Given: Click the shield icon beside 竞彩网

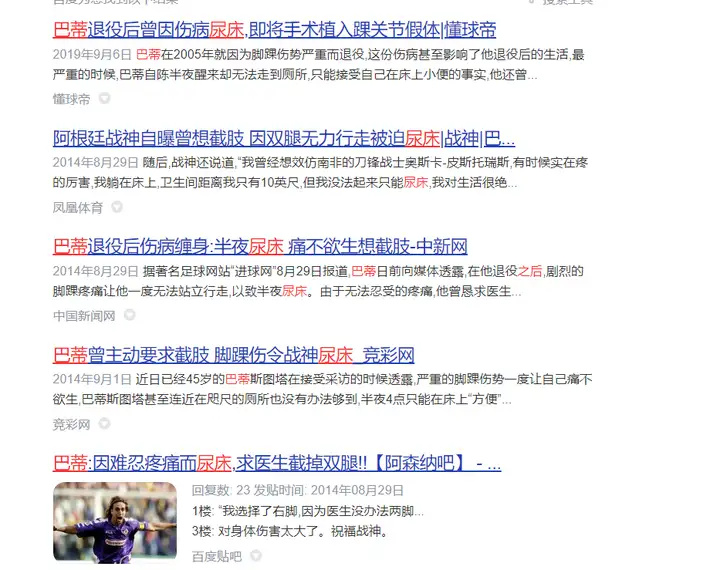Looking at the screenshot, I should [x=105, y=423].
